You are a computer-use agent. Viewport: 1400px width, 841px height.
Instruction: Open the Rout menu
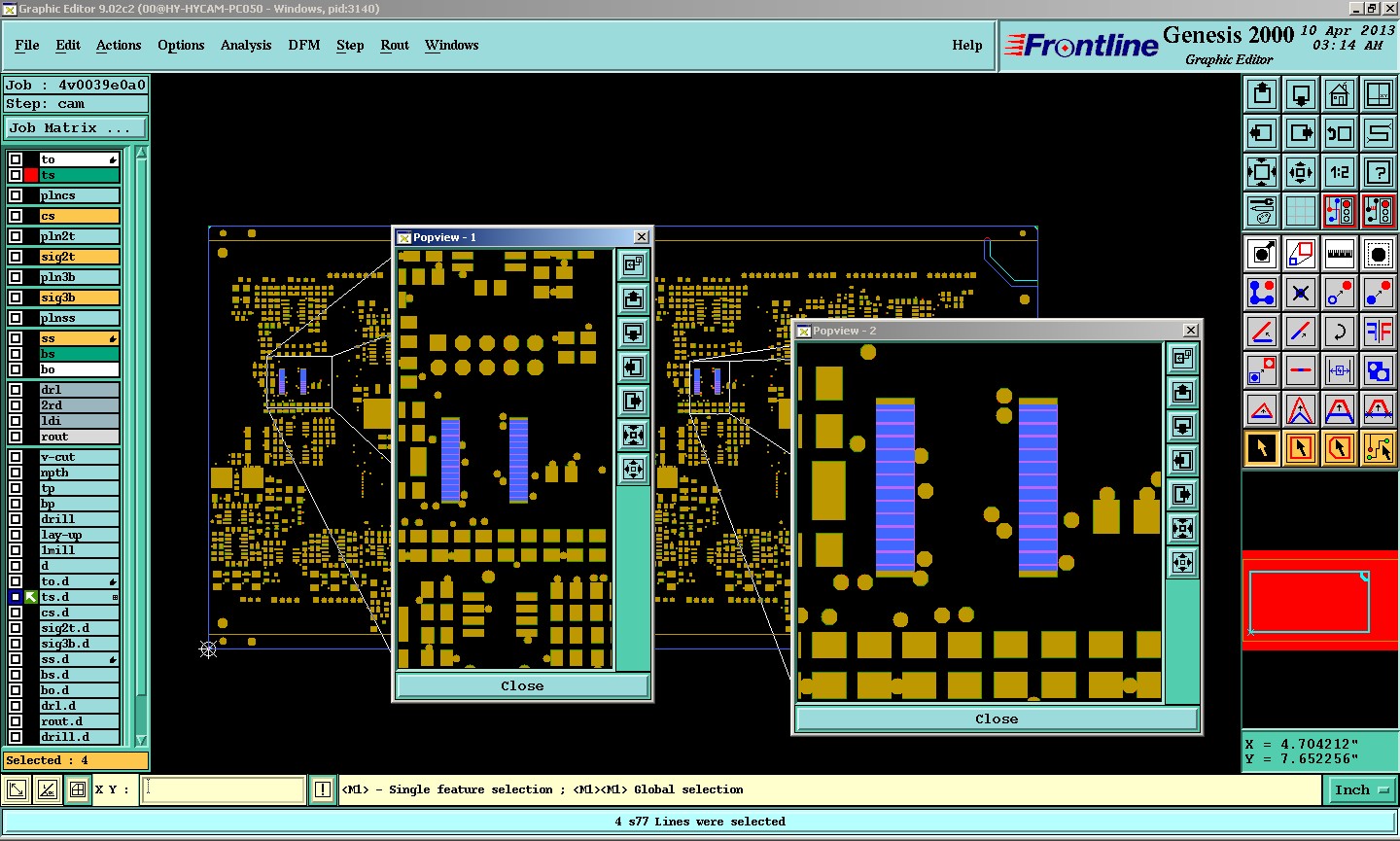(x=395, y=45)
